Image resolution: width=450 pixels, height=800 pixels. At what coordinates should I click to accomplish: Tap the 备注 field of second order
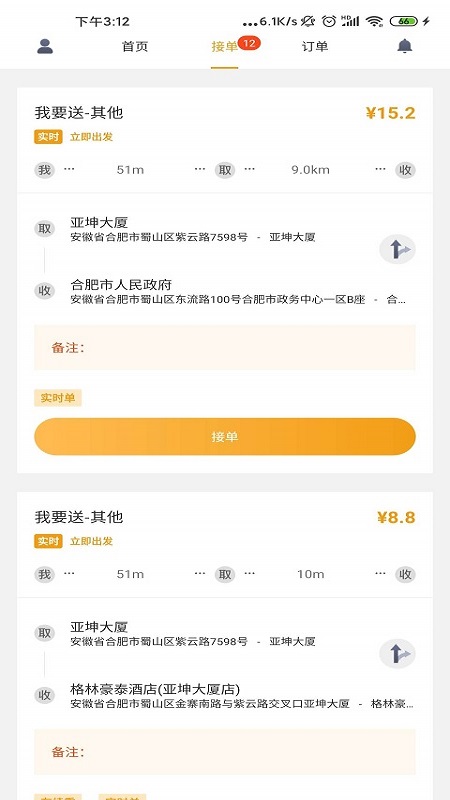coord(225,752)
